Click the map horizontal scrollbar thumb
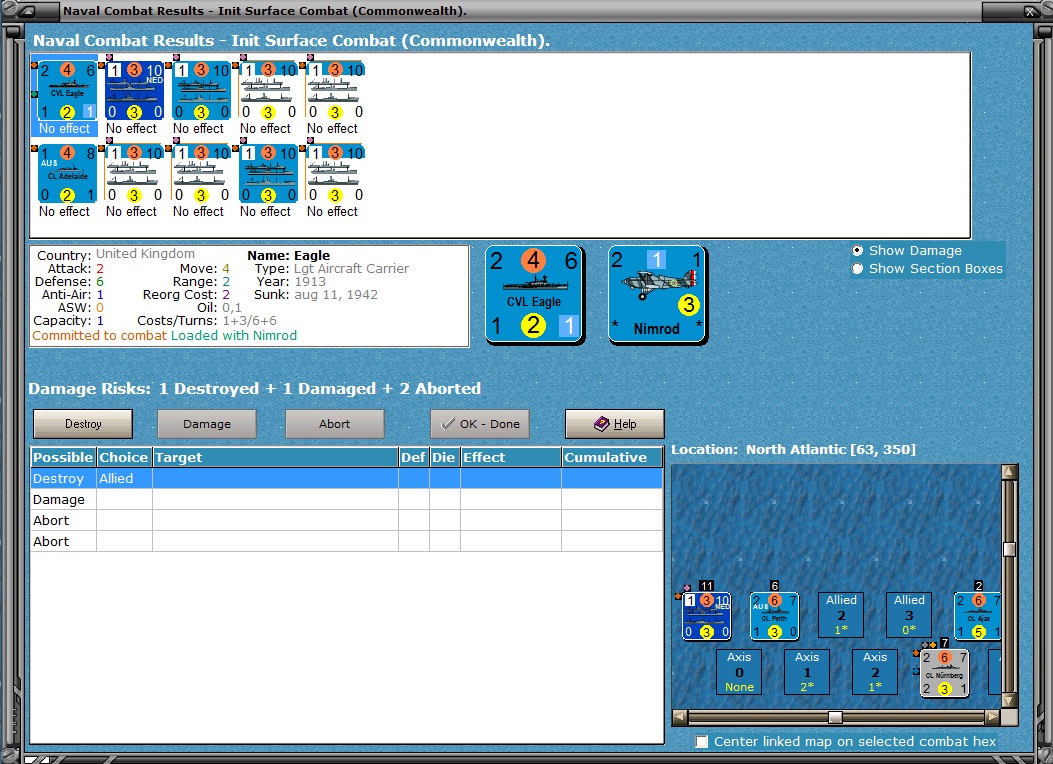This screenshot has width=1053, height=764. (835, 717)
